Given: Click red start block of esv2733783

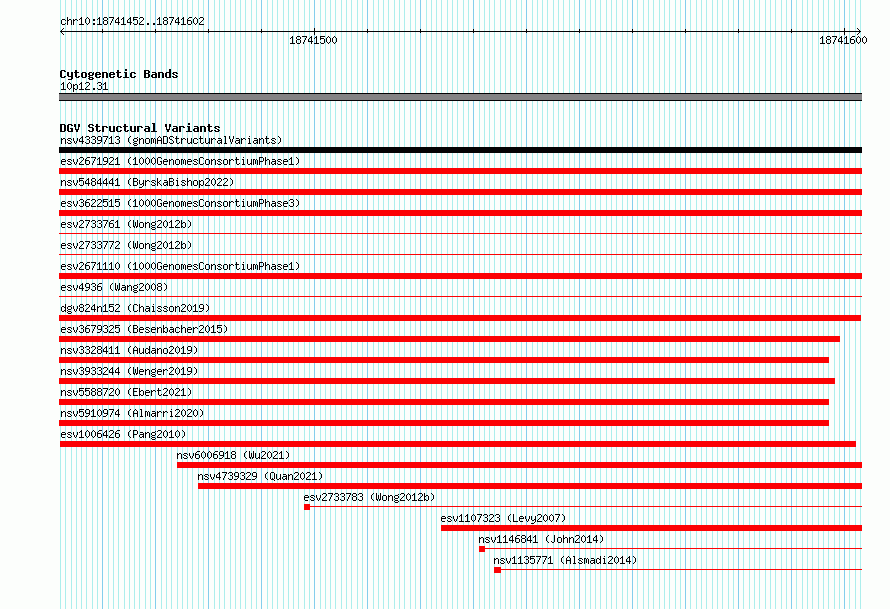Looking at the screenshot, I should tap(307, 507).
